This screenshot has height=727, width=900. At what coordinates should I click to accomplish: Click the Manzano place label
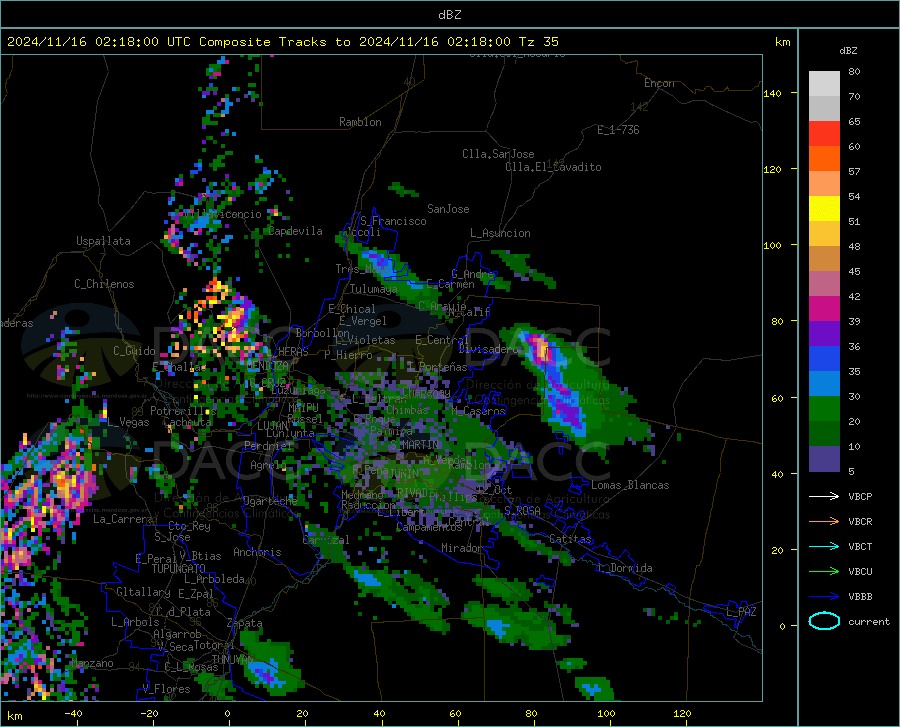point(92,663)
